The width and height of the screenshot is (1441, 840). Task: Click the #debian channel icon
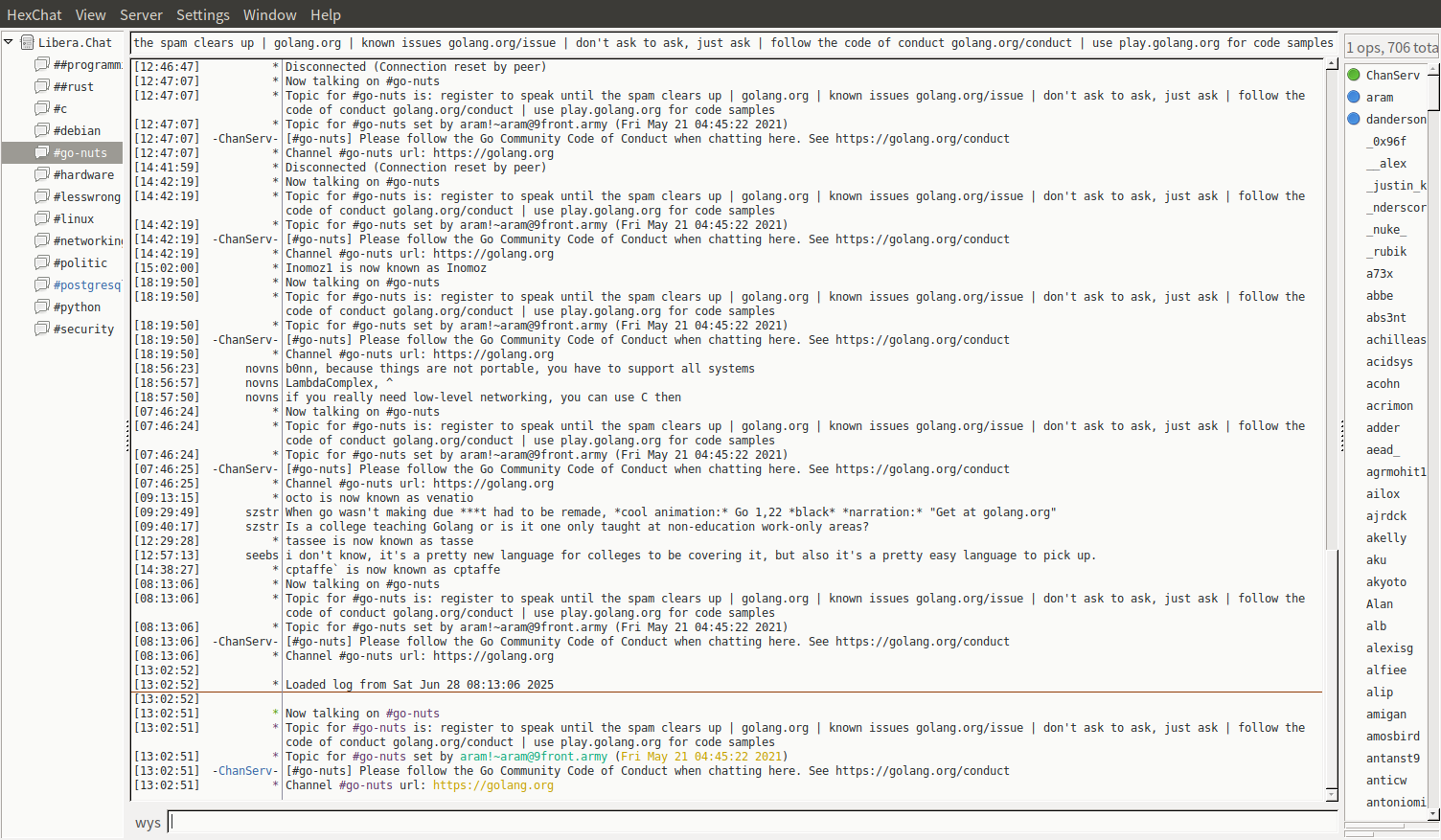point(42,130)
